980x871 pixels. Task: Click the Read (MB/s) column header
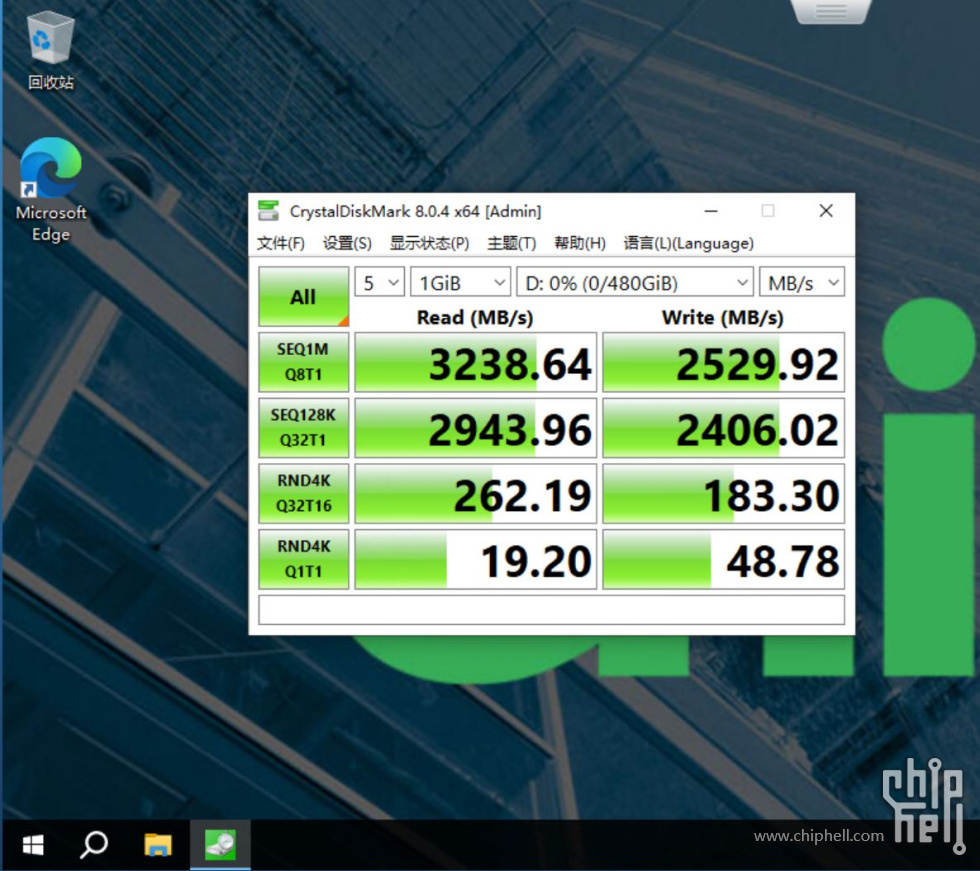point(475,317)
